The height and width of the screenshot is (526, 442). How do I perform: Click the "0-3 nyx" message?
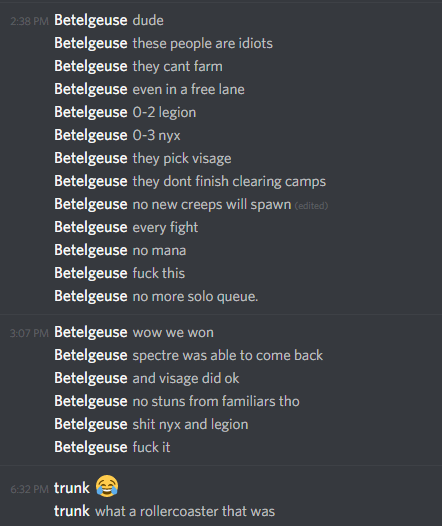(157, 136)
